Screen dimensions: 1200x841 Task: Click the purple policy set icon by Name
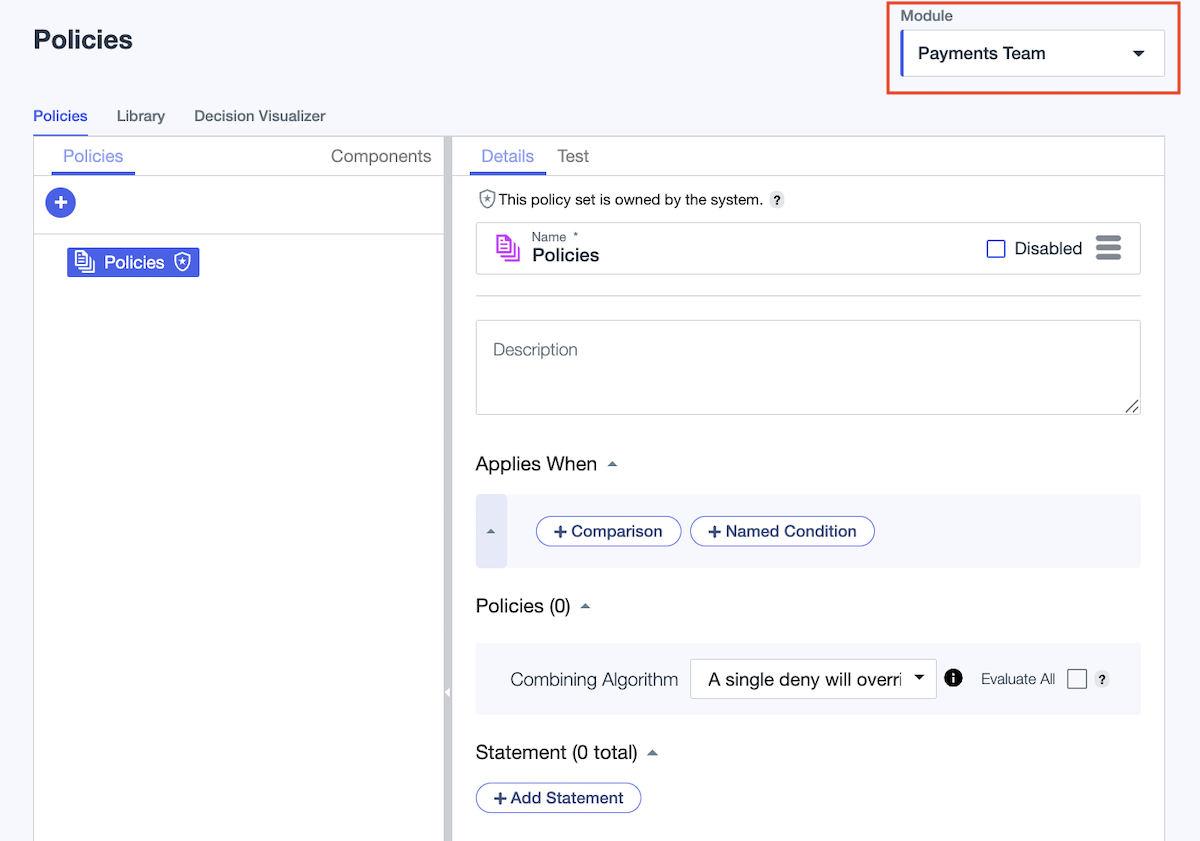point(508,248)
